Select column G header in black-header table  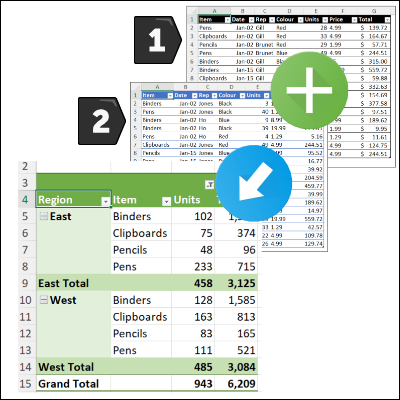375,11
